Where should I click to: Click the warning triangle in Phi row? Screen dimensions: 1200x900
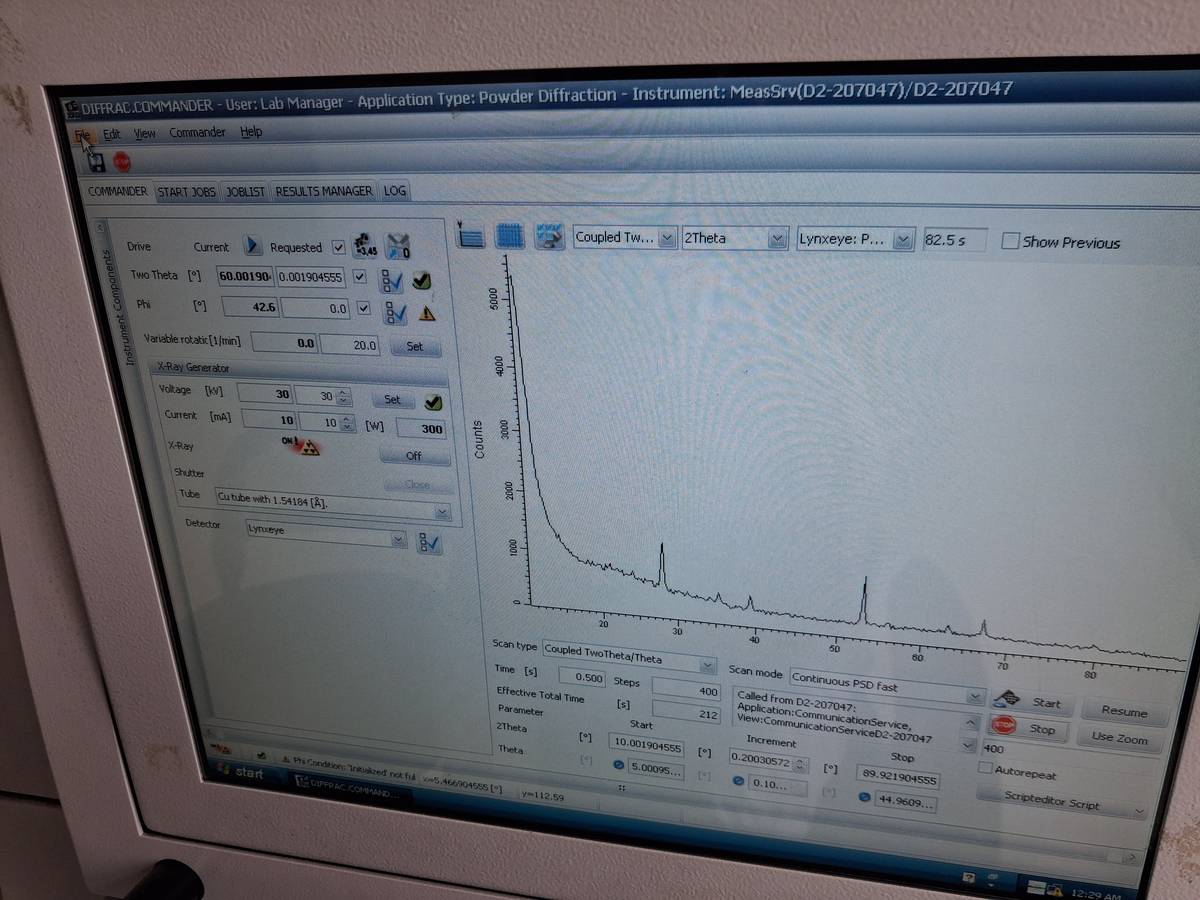click(427, 313)
